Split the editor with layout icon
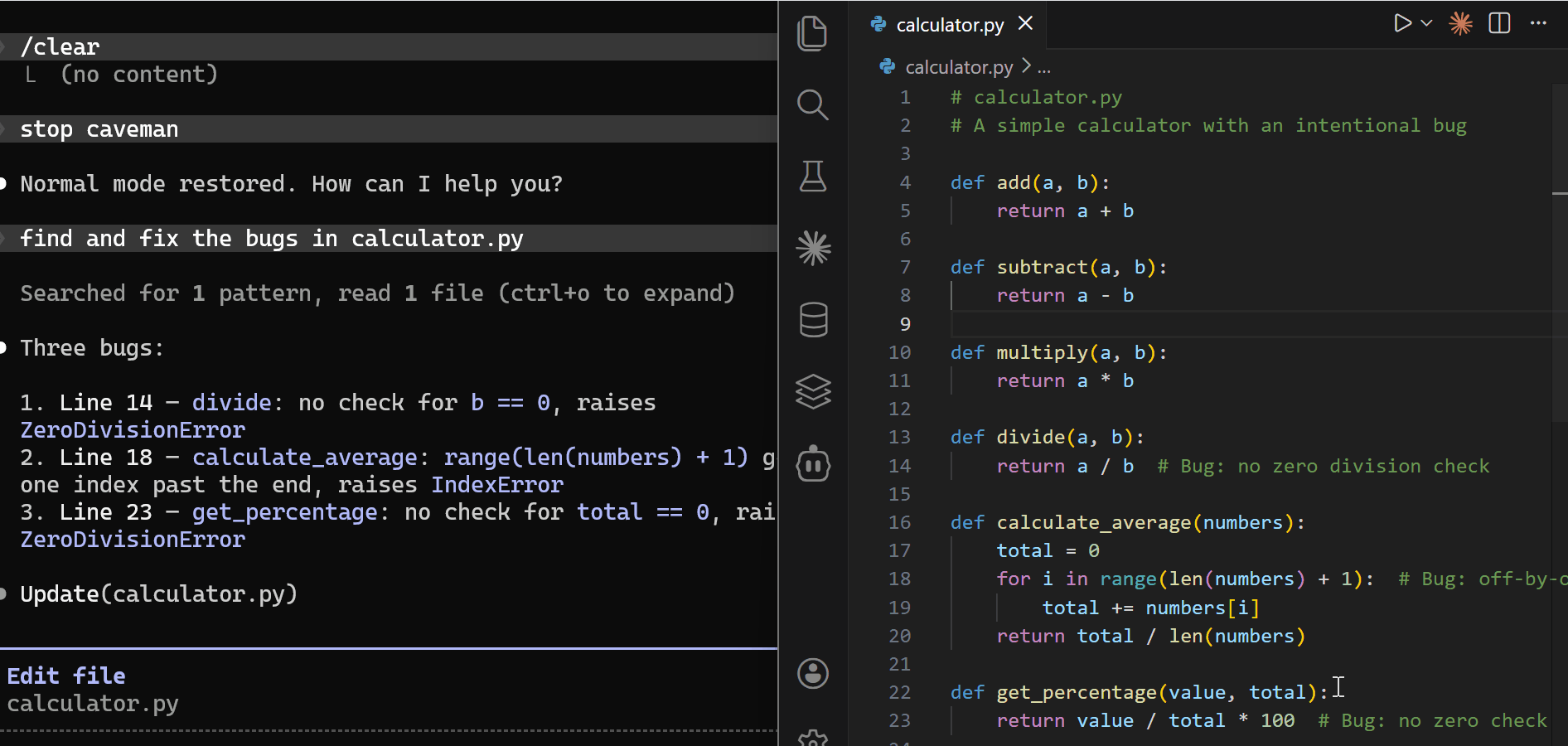Viewport: 1568px width, 746px height. [x=1499, y=23]
